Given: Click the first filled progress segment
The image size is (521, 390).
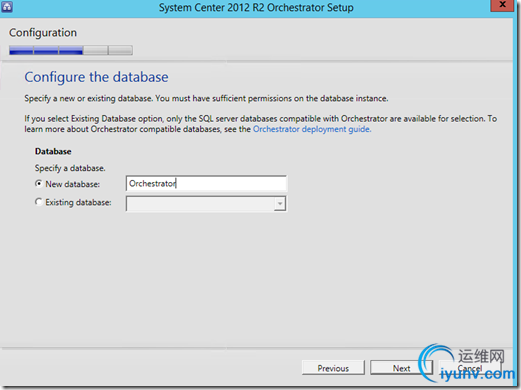Looking at the screenshot, I should click(21, 50).
